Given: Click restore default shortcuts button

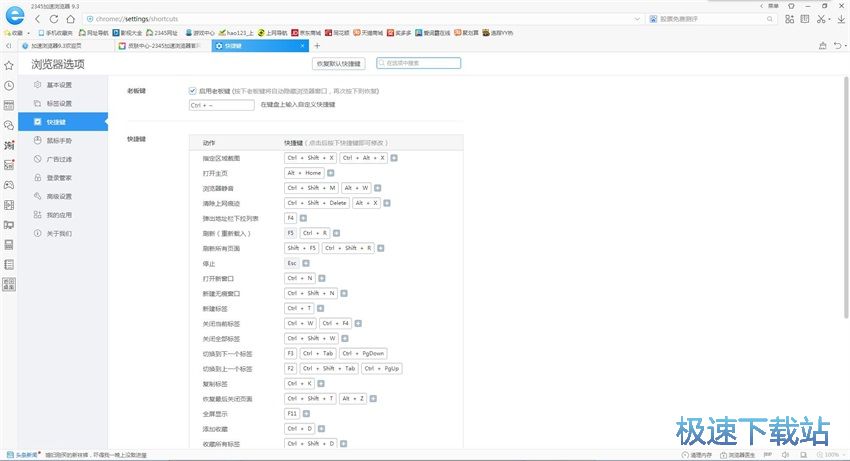Looking at the screenshot, I should tap(339, 63).
